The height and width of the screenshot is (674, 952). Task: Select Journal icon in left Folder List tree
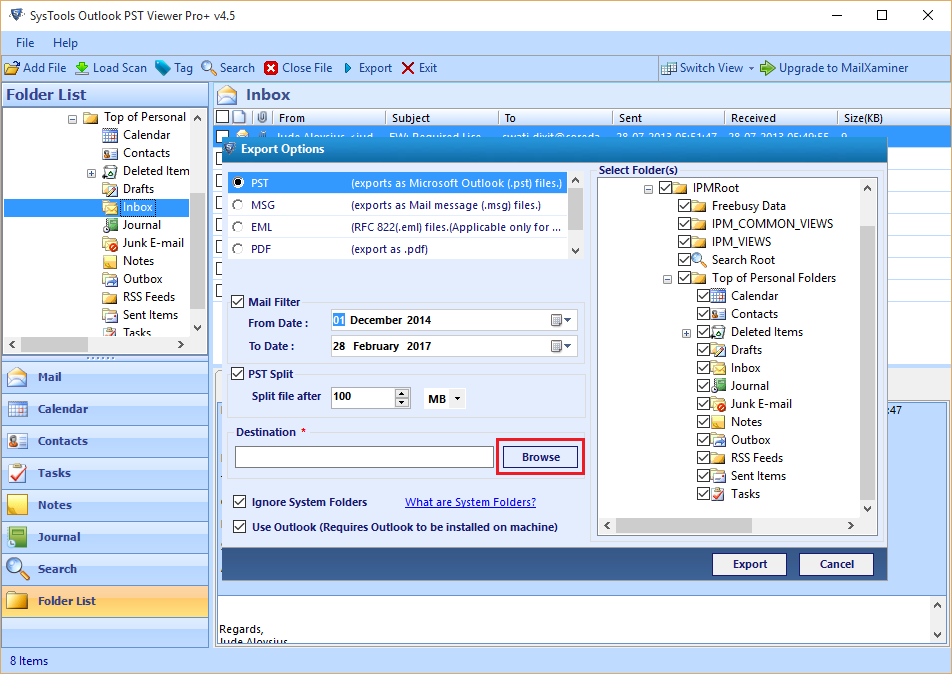tap(110, 225)
